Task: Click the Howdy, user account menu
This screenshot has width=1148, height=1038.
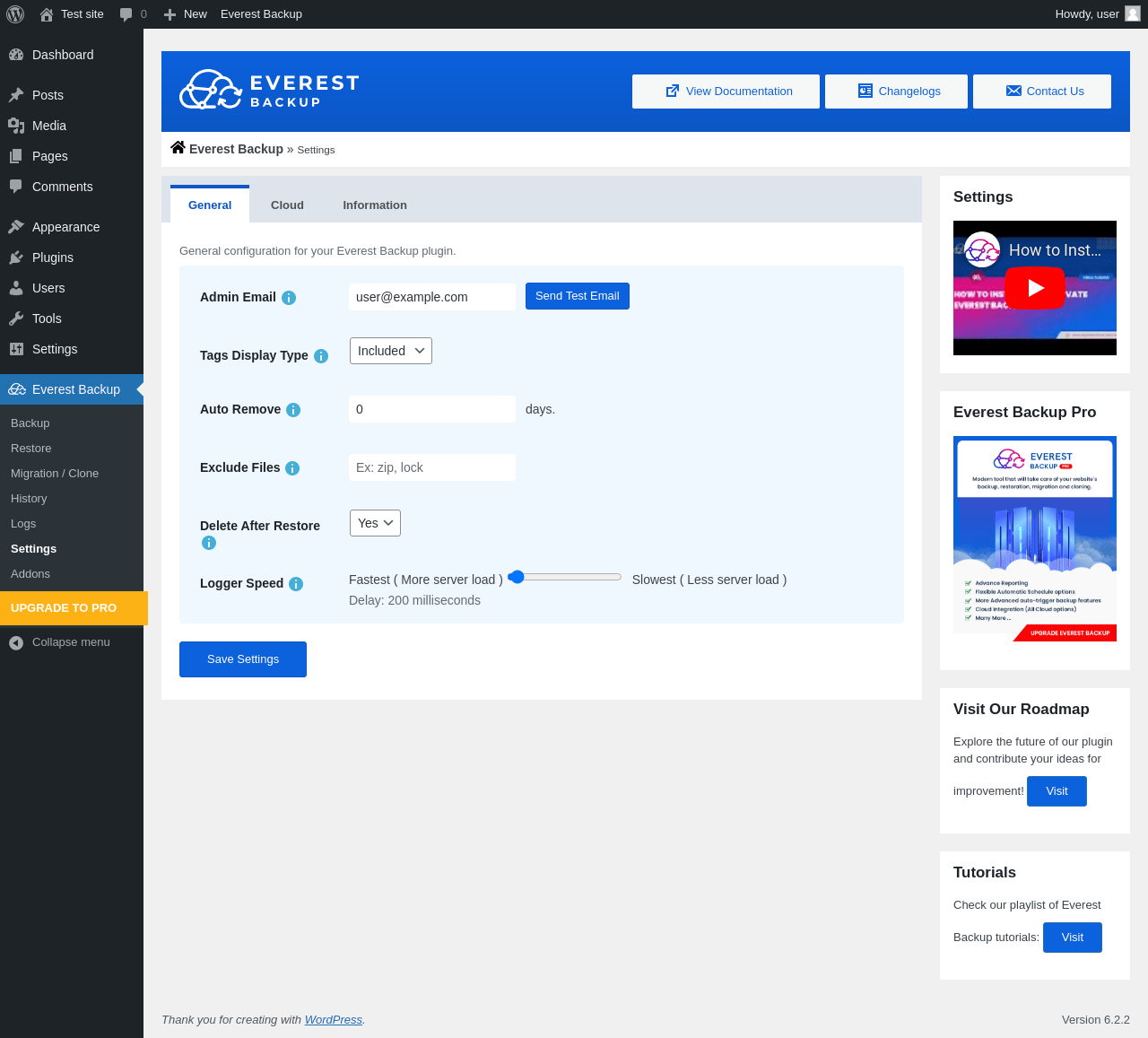Action: (x=1098, y=14)
